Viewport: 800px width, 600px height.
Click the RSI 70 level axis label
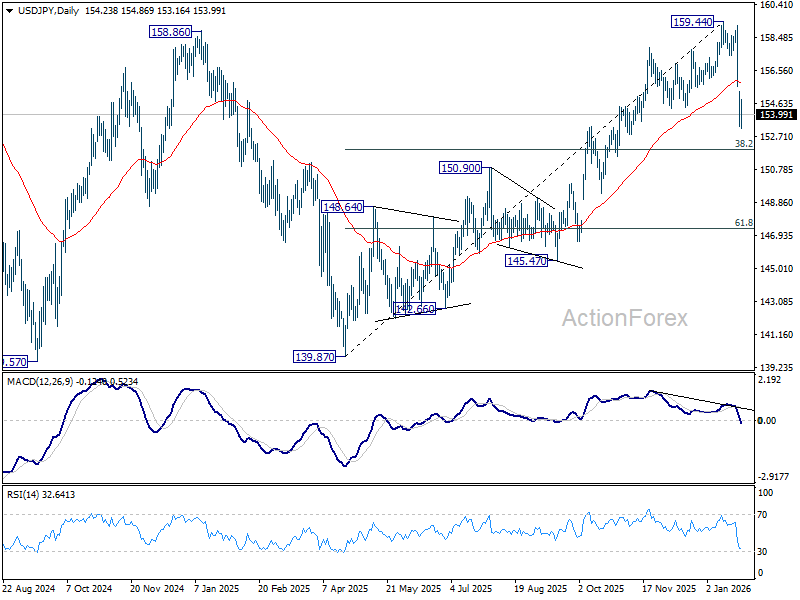coord(762,515)
